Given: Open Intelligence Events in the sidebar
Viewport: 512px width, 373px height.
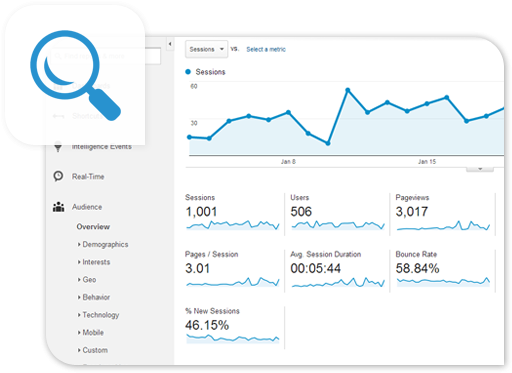Looking at the screenshot, I should pyautogui.click(x=102, y=147).
